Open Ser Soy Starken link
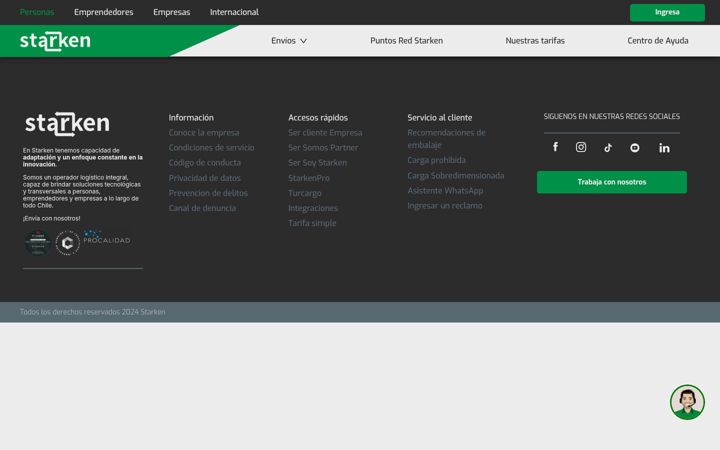 (x=318, y=163)
